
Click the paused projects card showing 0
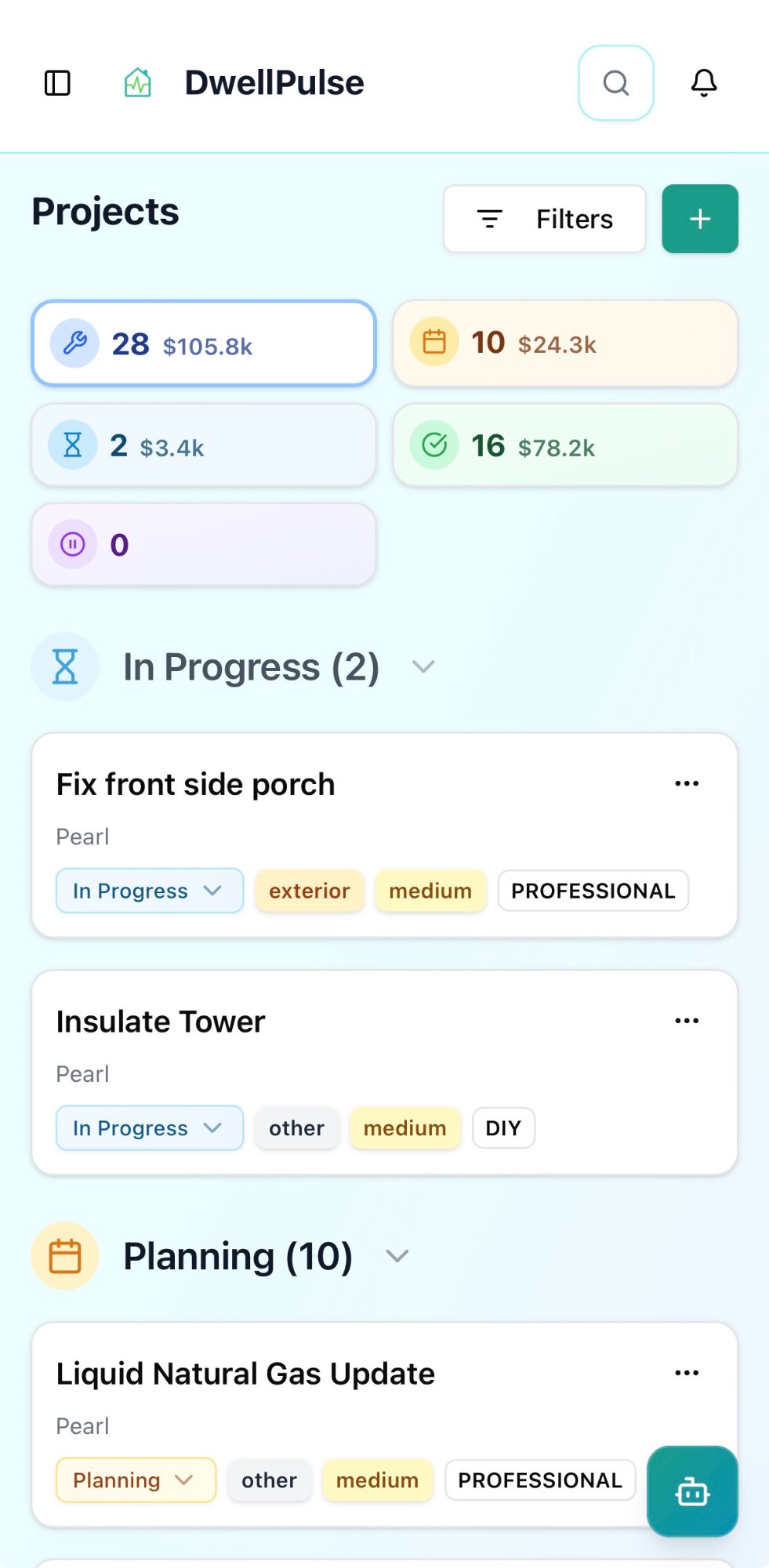[204, 544]
